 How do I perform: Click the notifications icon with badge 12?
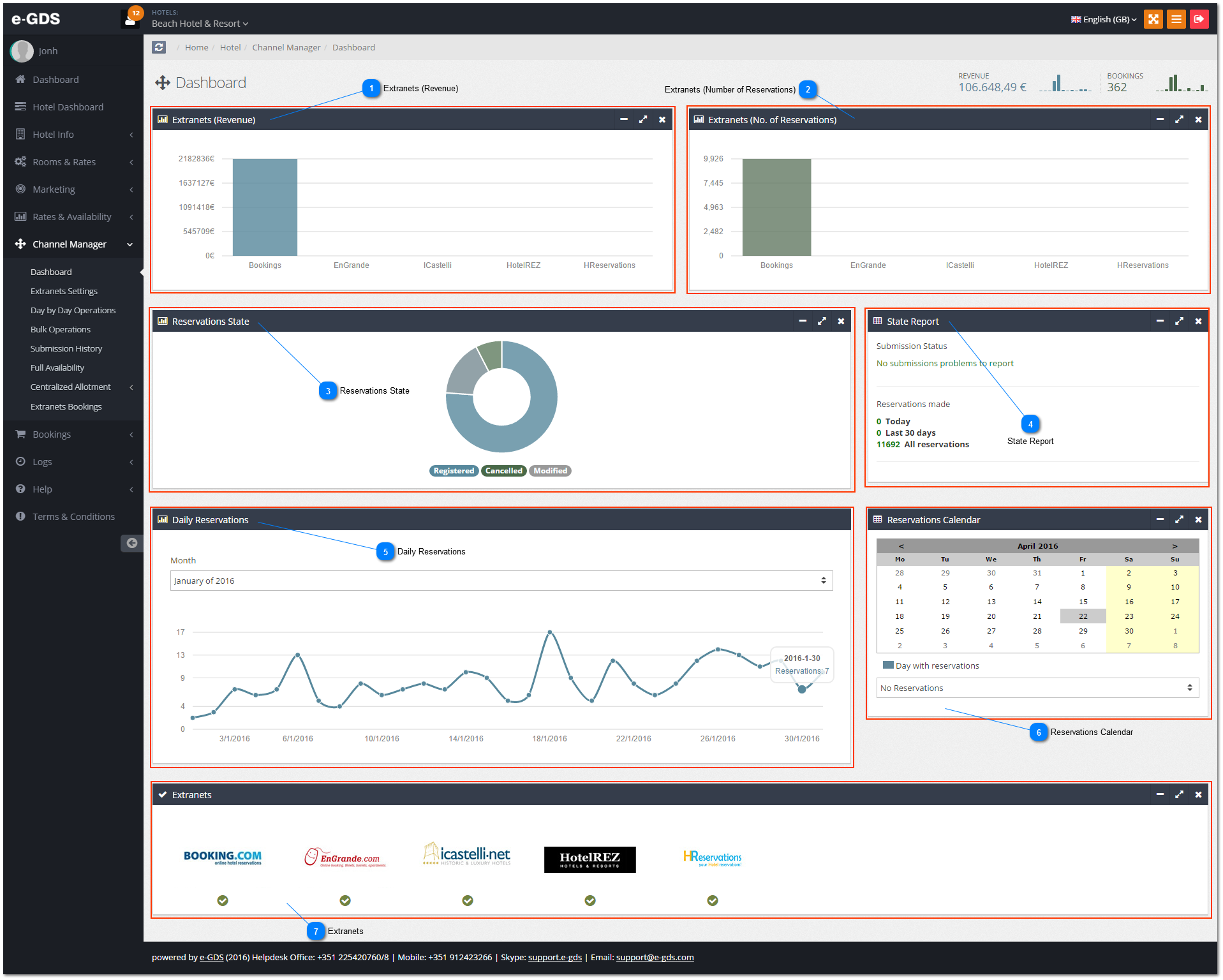click(131, 19)
